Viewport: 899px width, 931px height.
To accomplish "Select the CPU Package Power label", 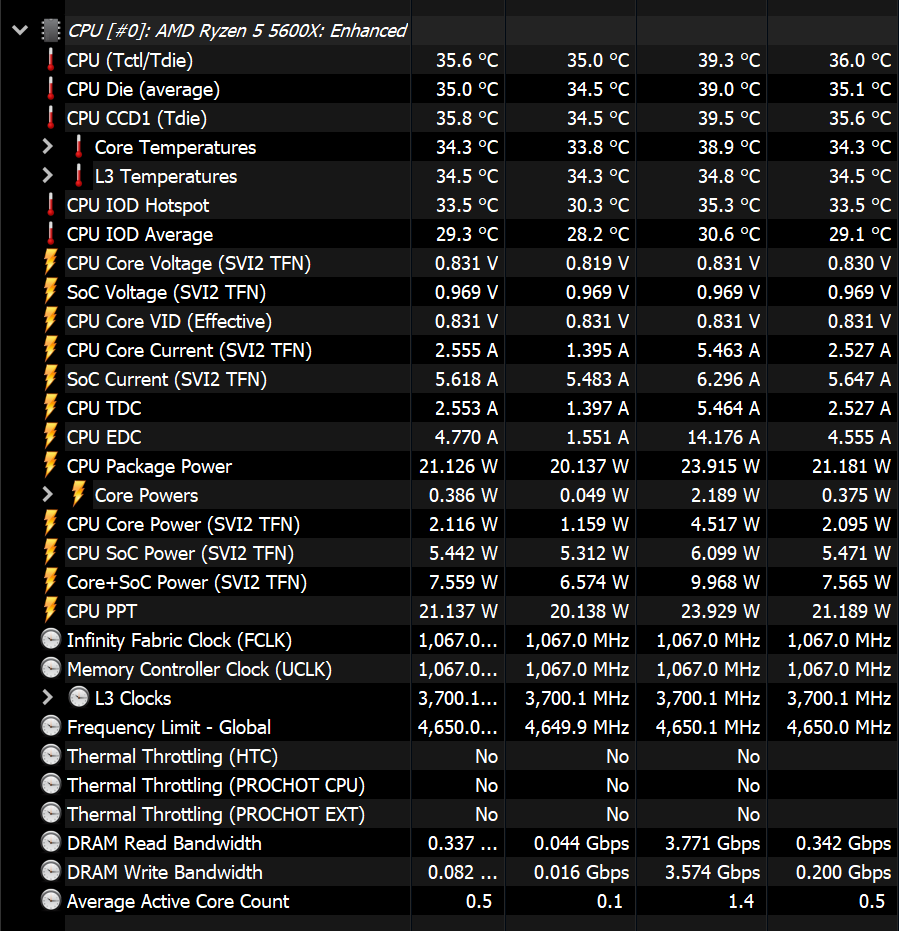I will pos(149,467).
